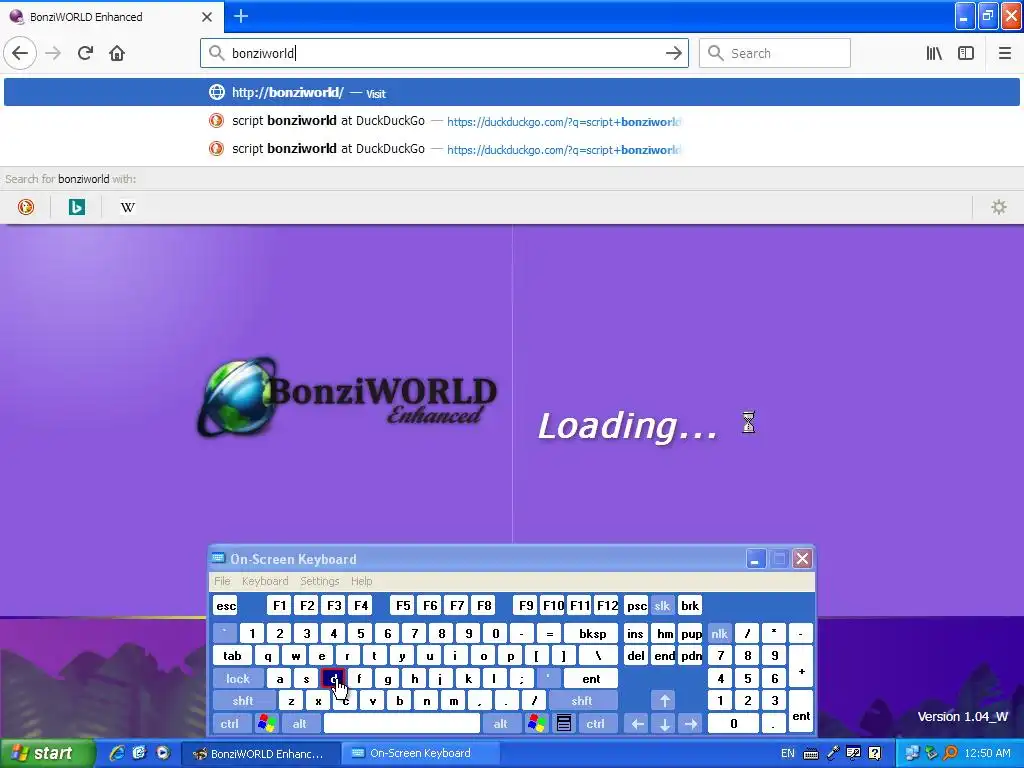1024x768 pixels.
Task: Open the Windows start button
Action: click(x=47, y=754)
